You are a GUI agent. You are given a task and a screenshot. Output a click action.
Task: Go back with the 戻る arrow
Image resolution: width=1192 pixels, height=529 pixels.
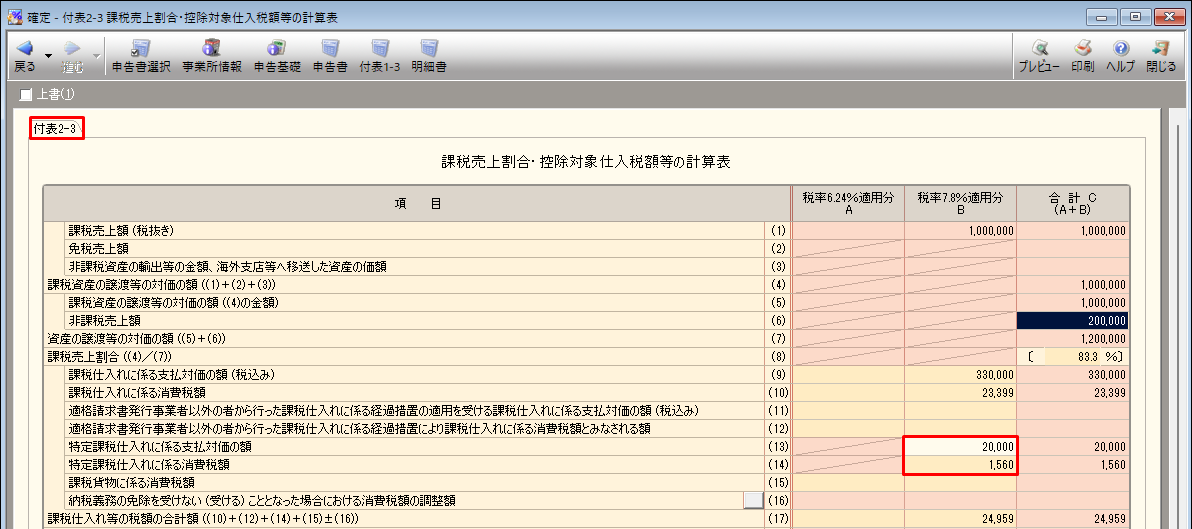coord(24,54)
